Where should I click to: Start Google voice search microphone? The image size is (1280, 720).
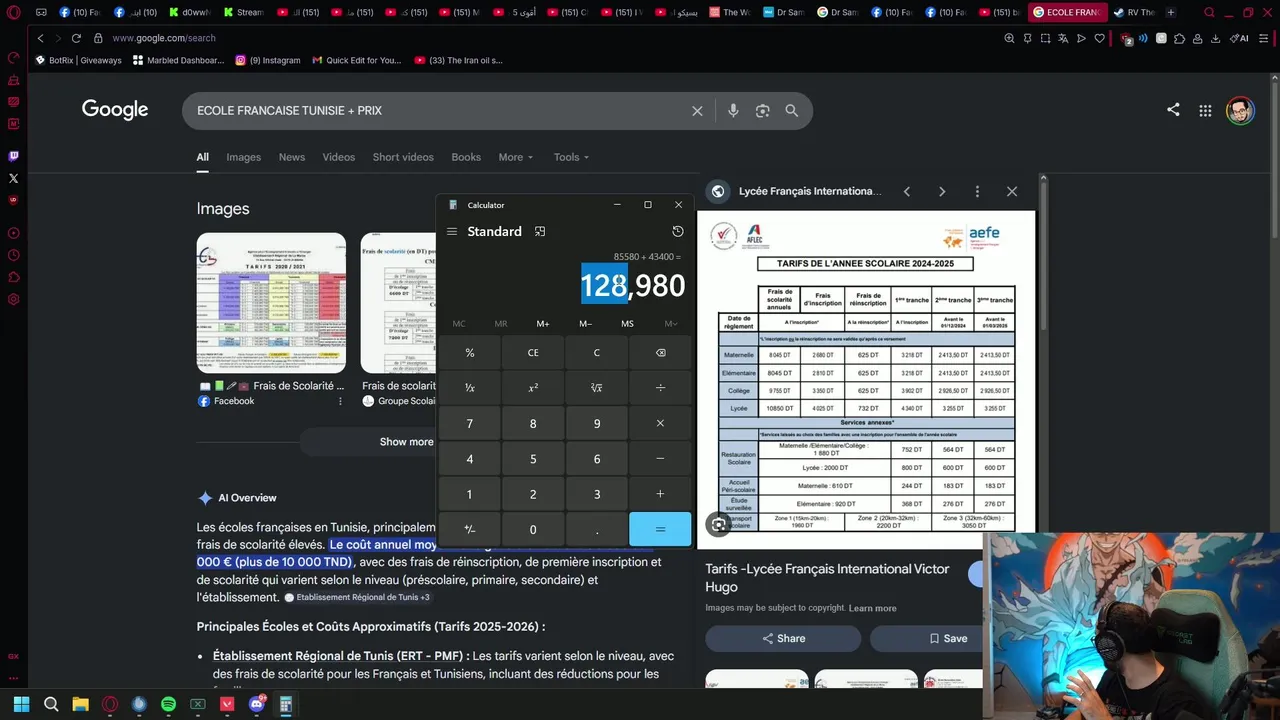point(733,111)
